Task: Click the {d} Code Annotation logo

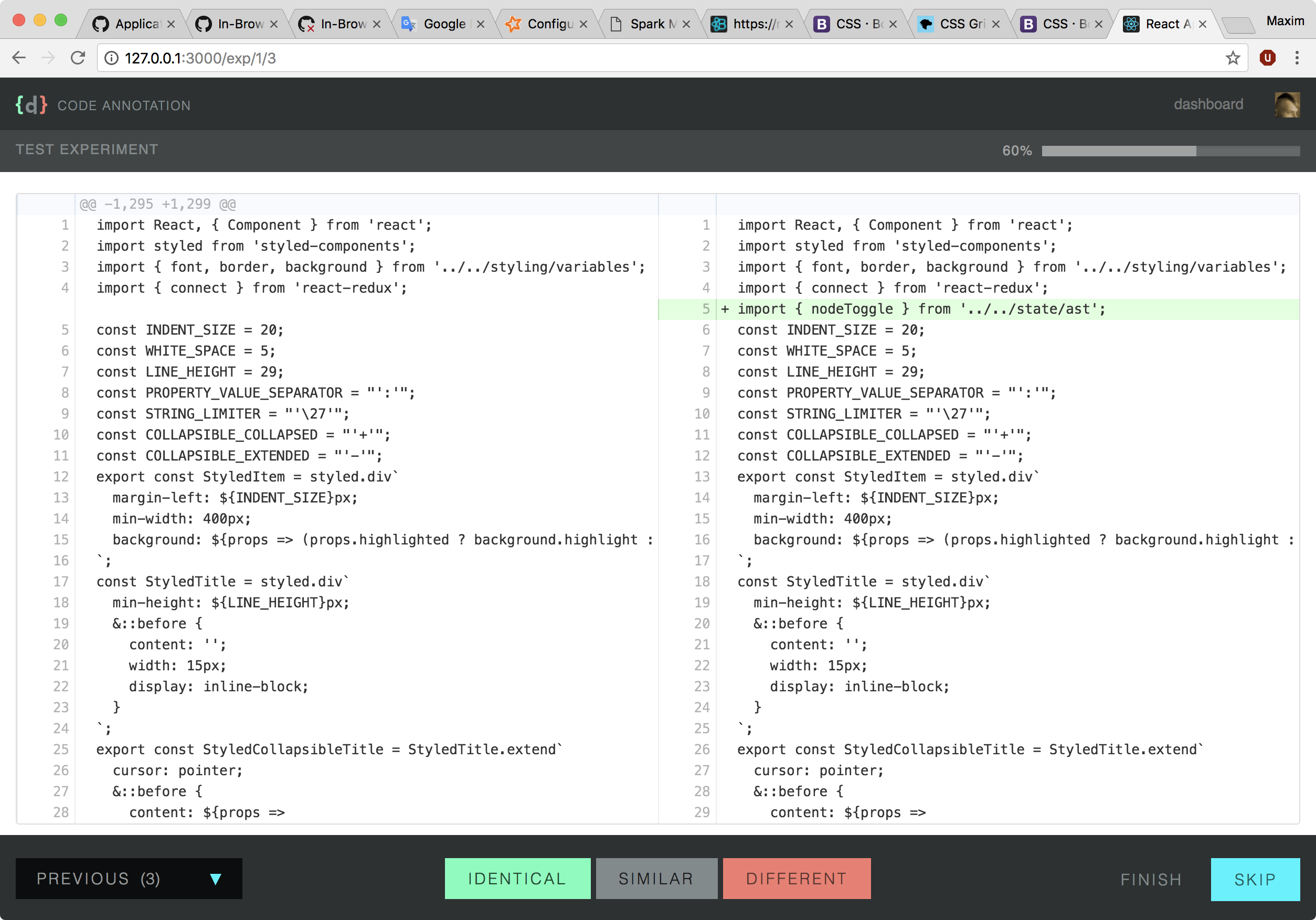Action: pyautogui.click(x=31, y=105)
